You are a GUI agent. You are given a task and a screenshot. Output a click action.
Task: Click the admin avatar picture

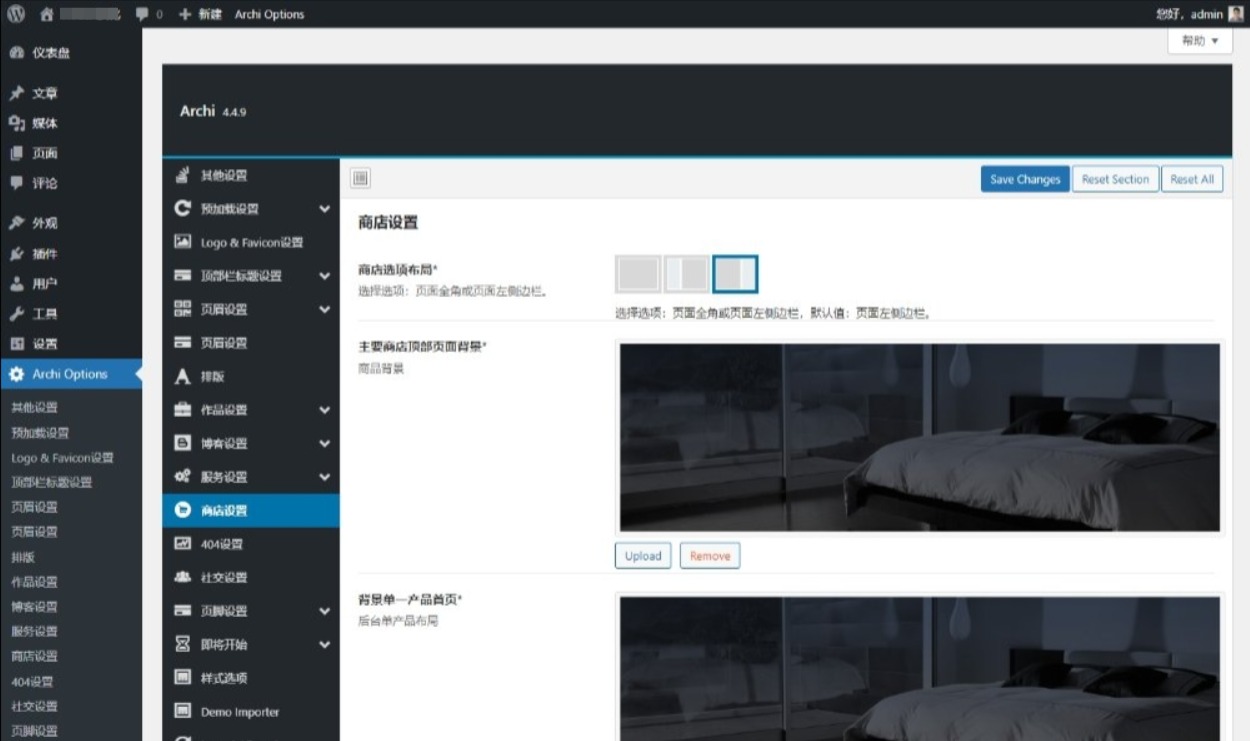click(x=1236, y=14)
